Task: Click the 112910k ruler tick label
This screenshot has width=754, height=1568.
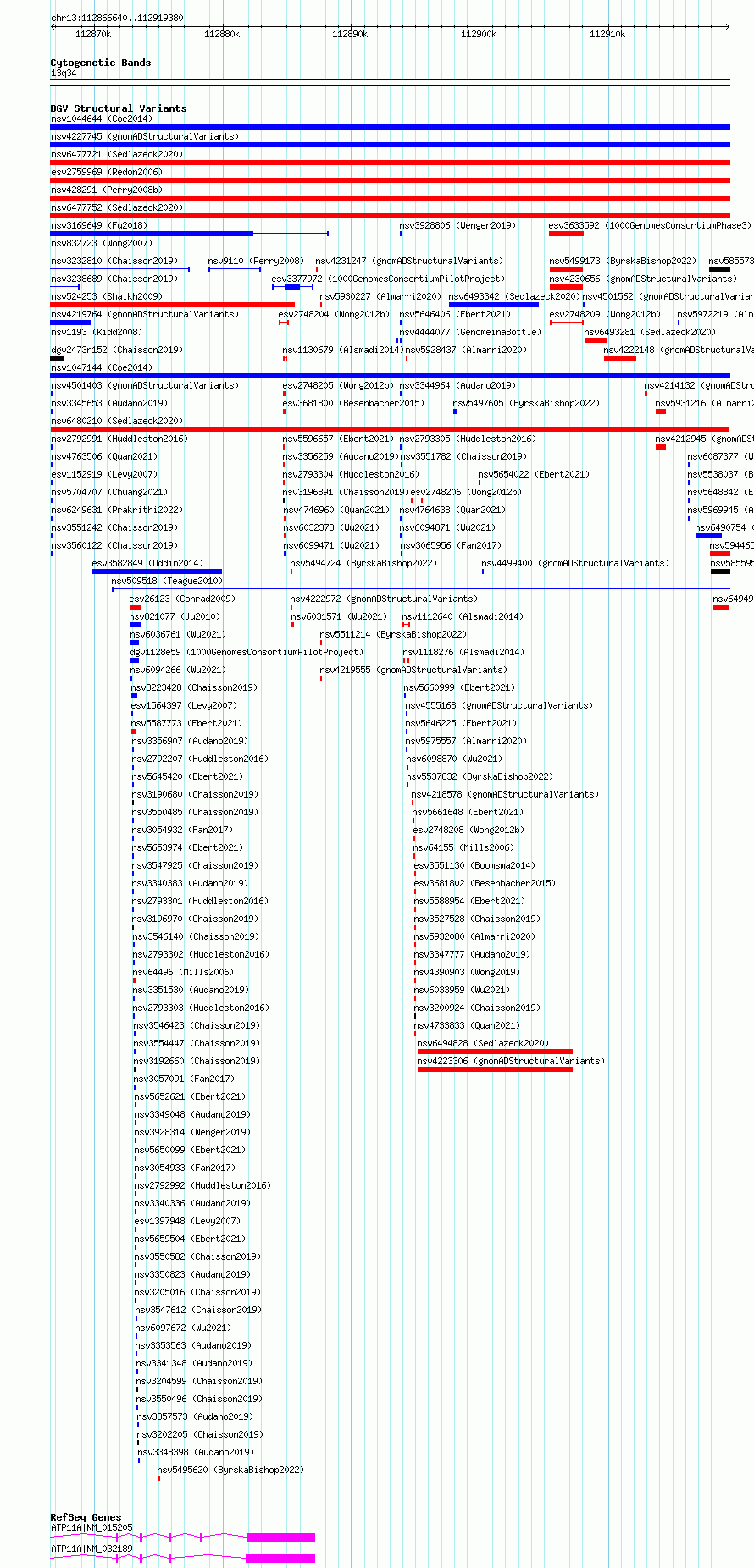Action: pyautogui.click(x=607, y=34)
